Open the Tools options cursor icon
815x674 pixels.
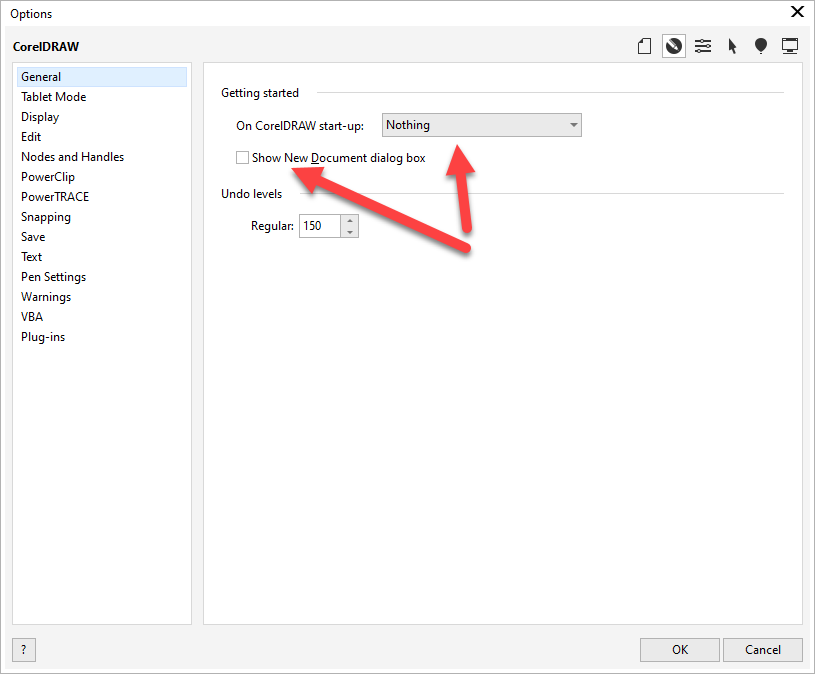tap(732, 46)
